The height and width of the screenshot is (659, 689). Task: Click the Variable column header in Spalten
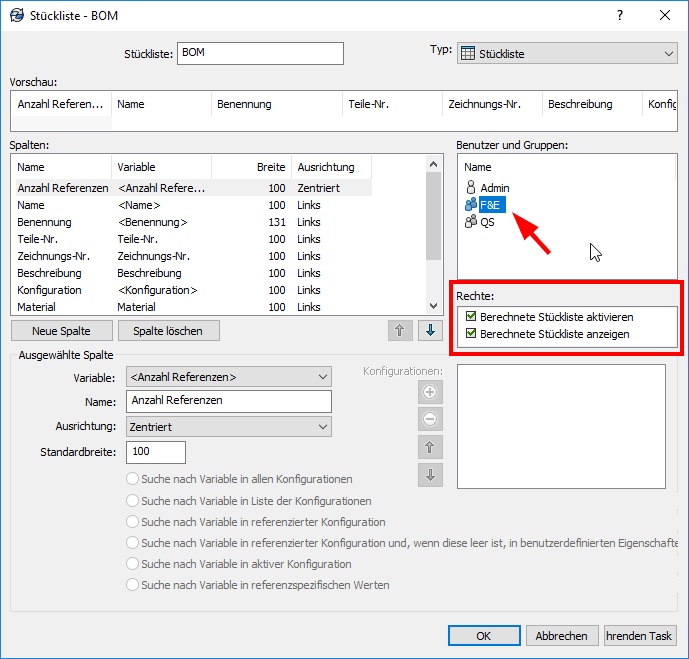[x=136, y=167]
